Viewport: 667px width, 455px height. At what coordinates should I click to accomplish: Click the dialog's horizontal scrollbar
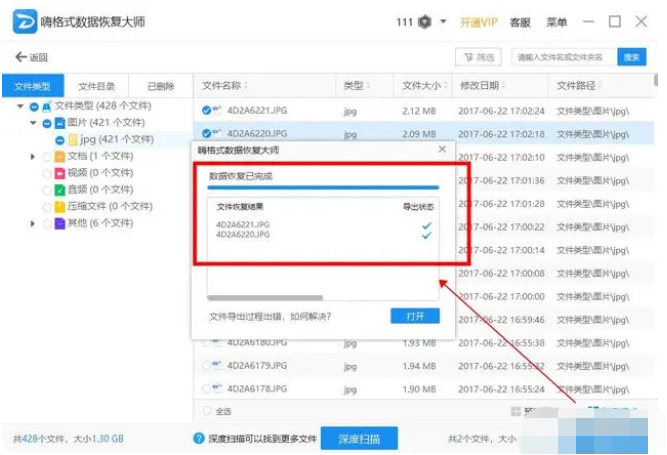pos(265,298)
